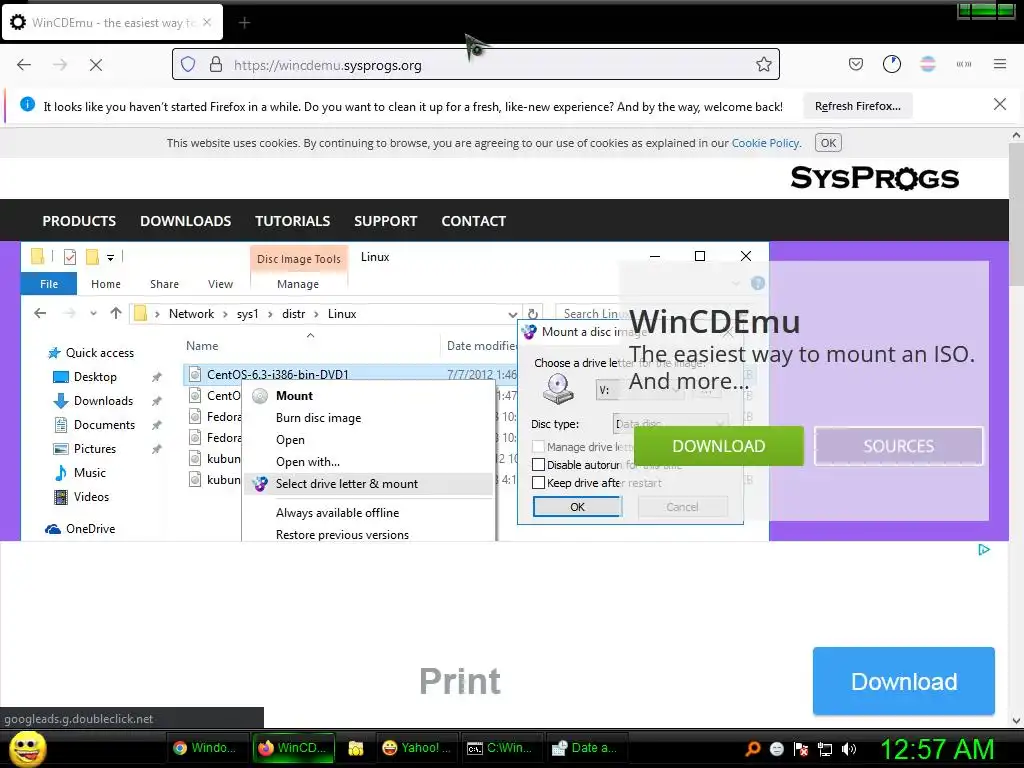Click the network tray icon

(x=825, y=749)
